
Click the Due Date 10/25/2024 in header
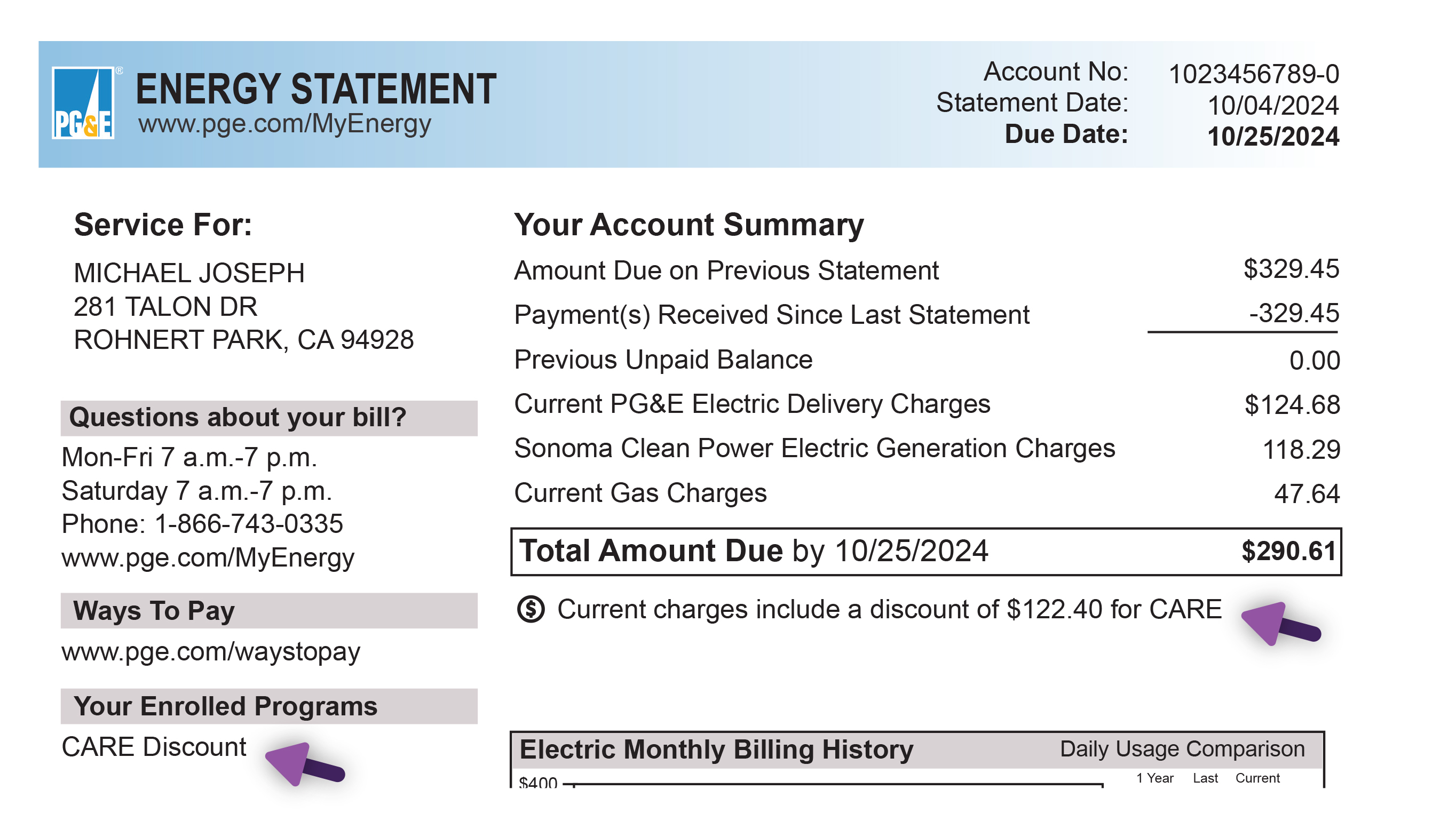point(1273,137)
